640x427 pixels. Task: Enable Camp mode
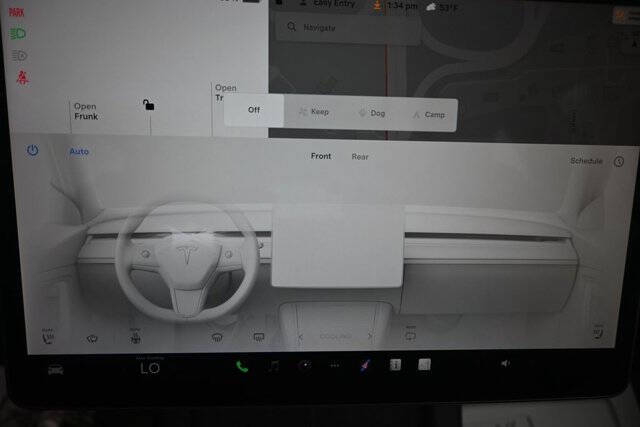coord(429,115)
